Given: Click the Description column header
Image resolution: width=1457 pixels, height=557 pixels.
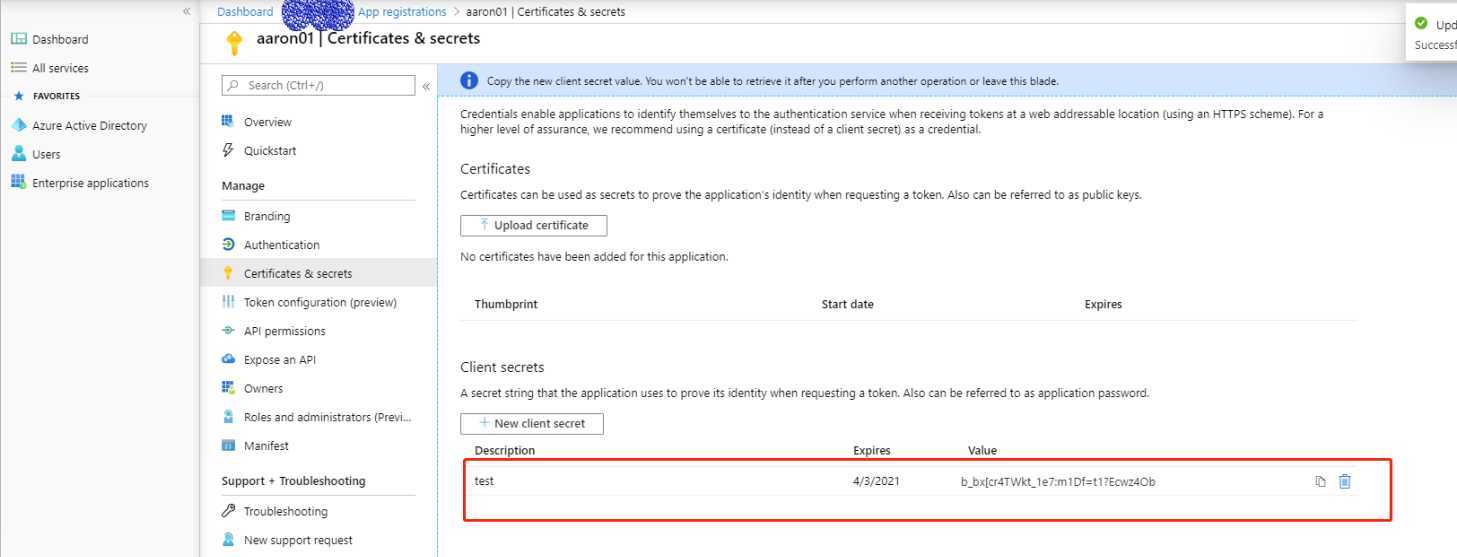Looking at the screenshot, I should pyautogui.click(x=505, y=450).
